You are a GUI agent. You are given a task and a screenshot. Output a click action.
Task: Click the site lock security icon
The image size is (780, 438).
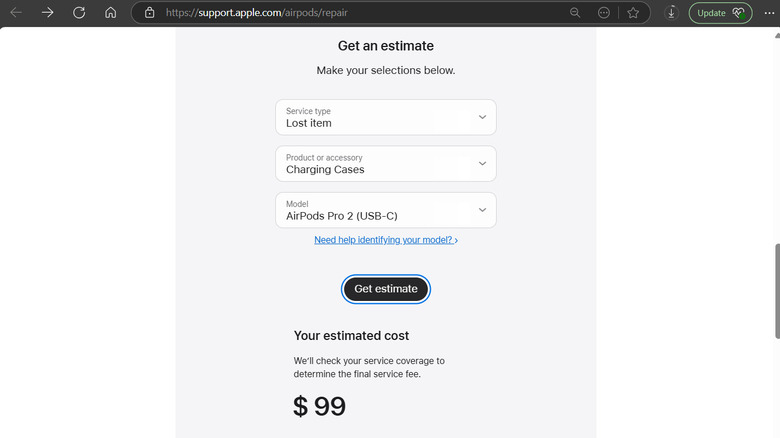[x=150, y=13]
